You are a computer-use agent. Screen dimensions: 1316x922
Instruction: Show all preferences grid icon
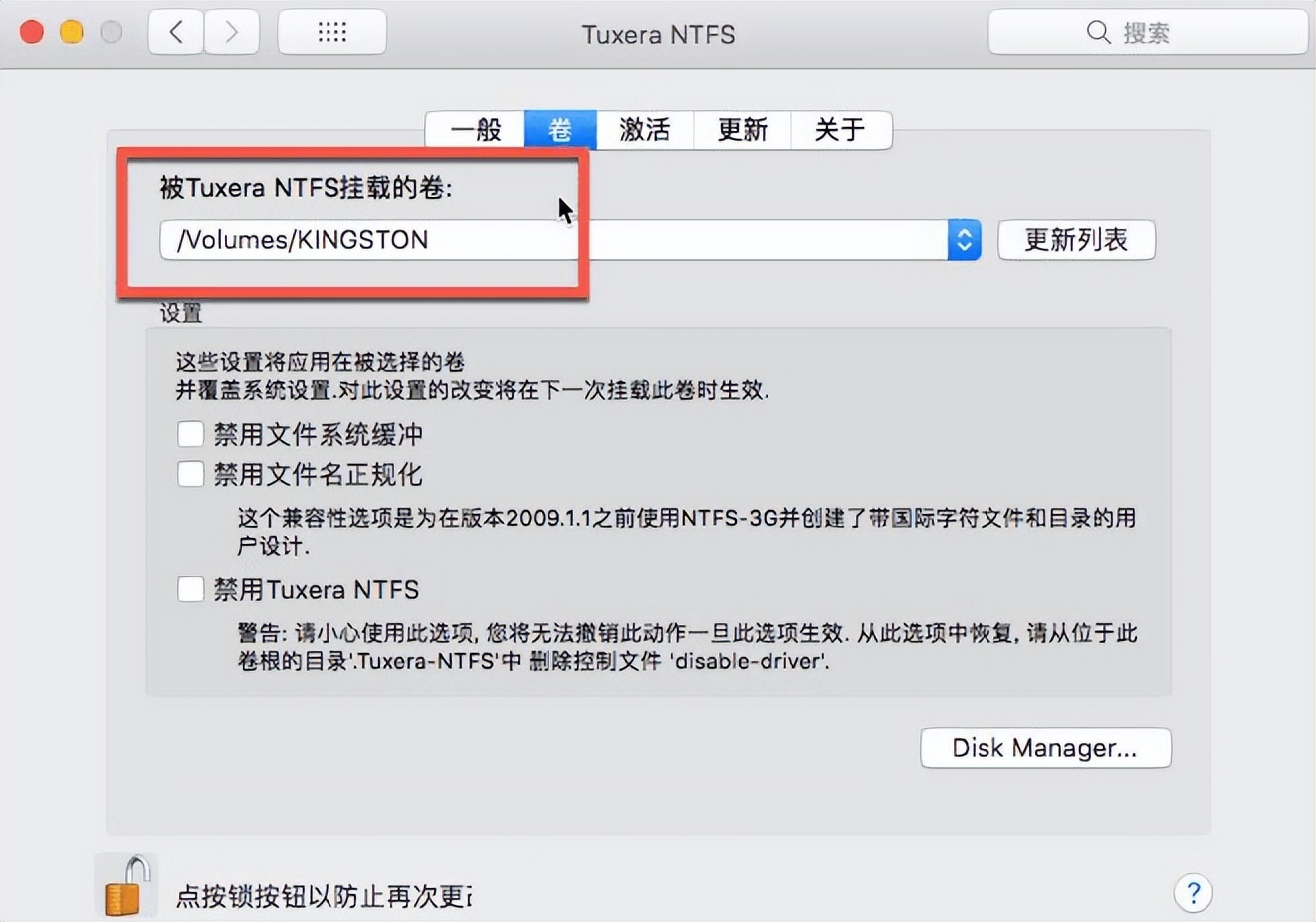[331, 33]
